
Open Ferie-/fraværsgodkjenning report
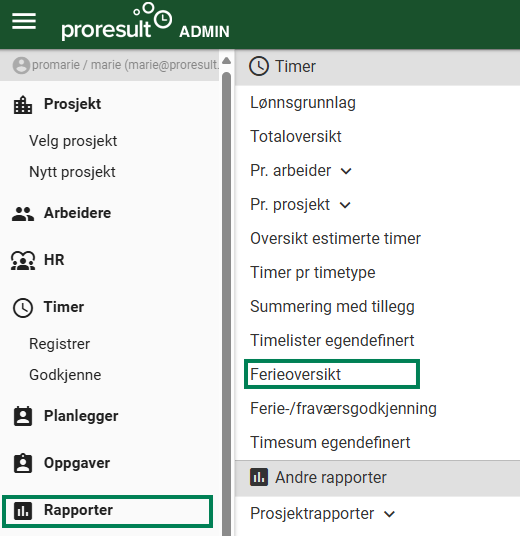click(343, 408)
